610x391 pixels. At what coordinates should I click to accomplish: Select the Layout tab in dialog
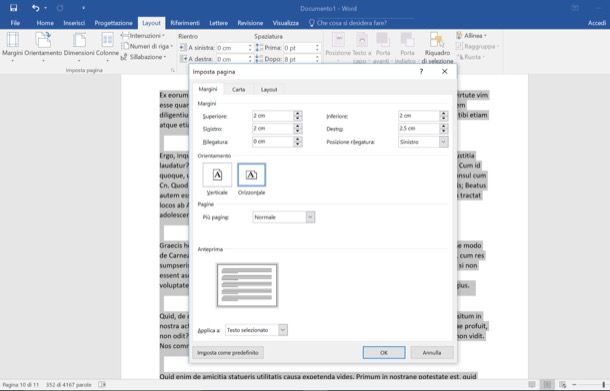pos(269,89)
